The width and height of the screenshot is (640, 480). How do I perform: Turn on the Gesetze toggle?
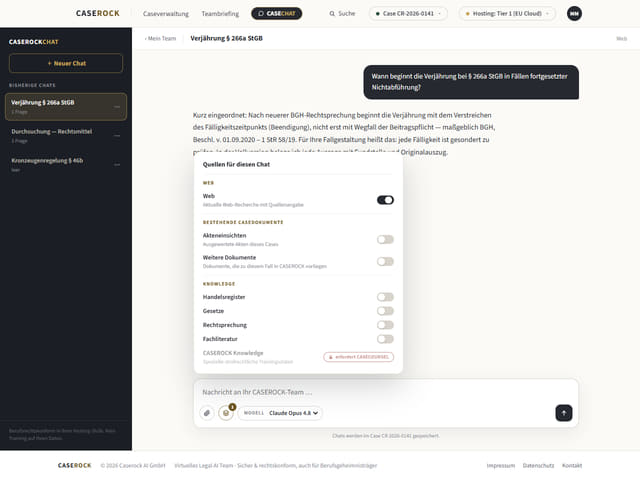[x=385, y=311]
